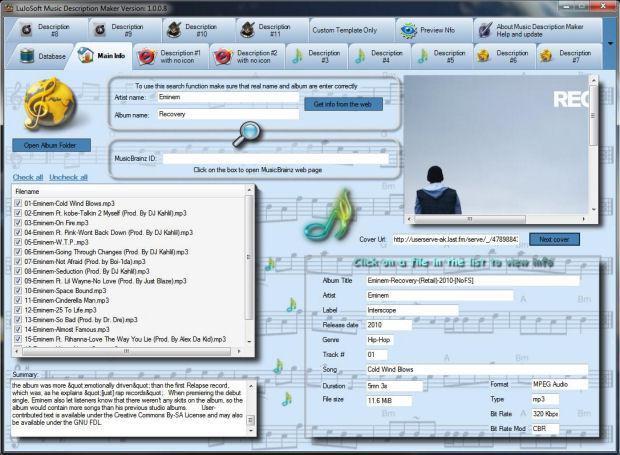Click the no-icon symbol on Description #2
Viewport: 620px width, 455px height.
pyautogui.click(x=223, y=57)
